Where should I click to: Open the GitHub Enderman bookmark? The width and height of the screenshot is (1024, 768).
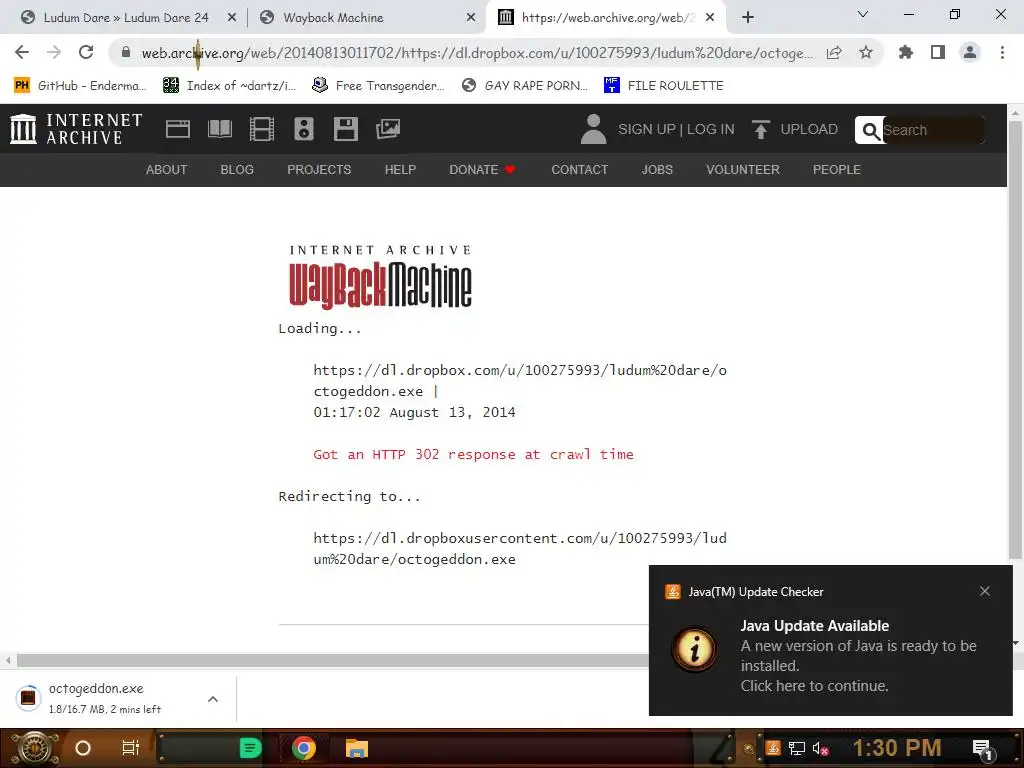click(80, 86)
